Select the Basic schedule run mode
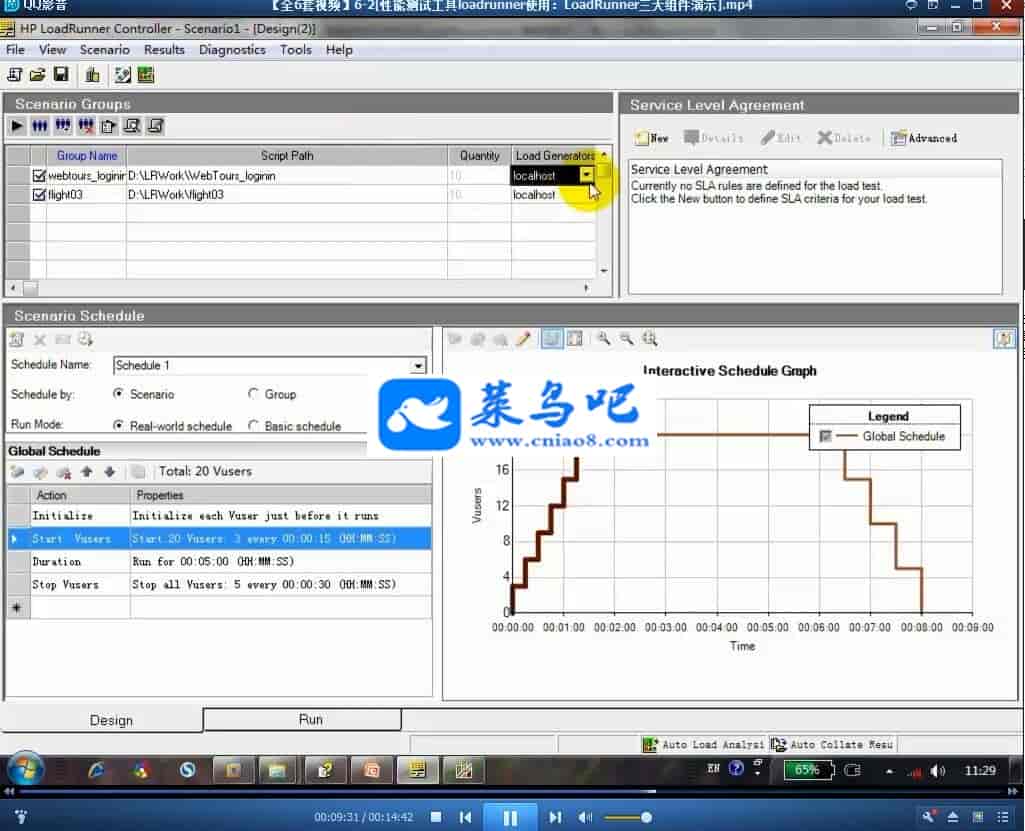The image size is (1025, 831). click(x=254, y=426)
